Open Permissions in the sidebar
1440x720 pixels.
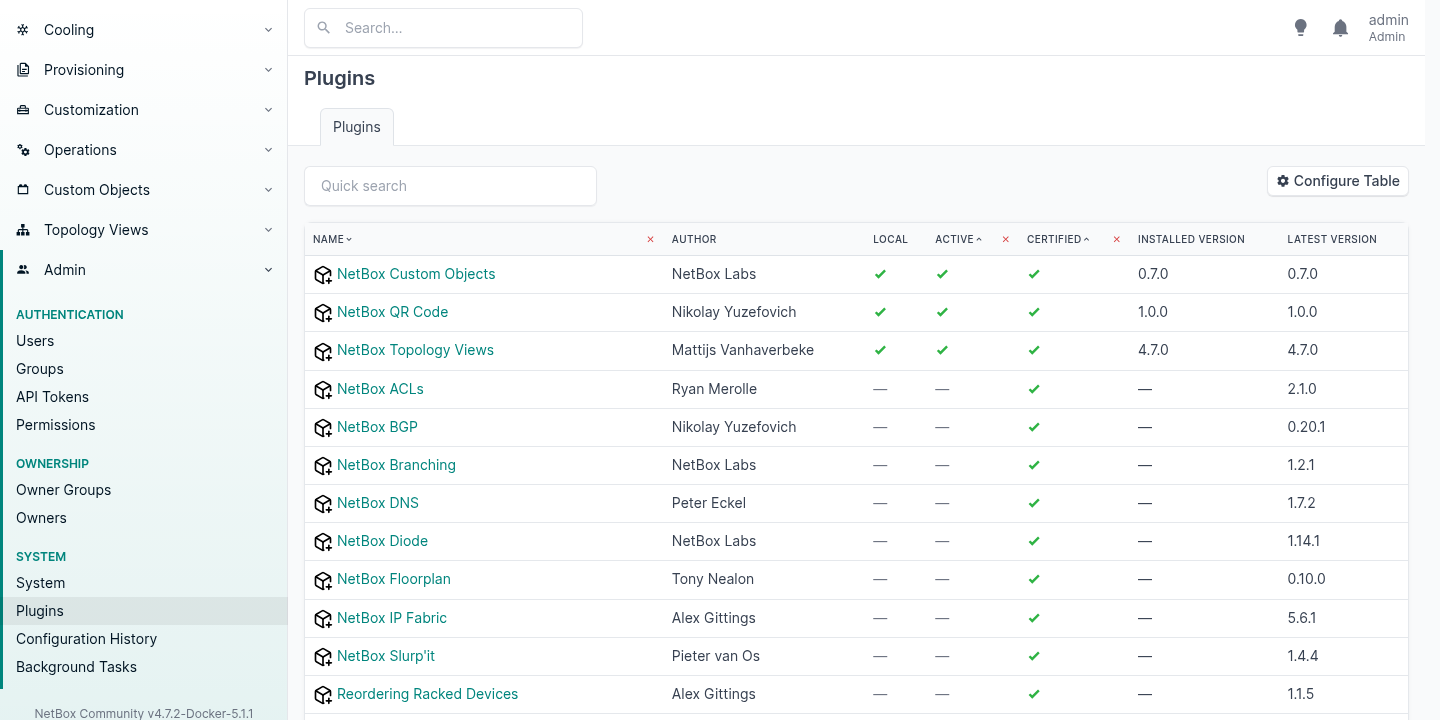click(56, 425)
